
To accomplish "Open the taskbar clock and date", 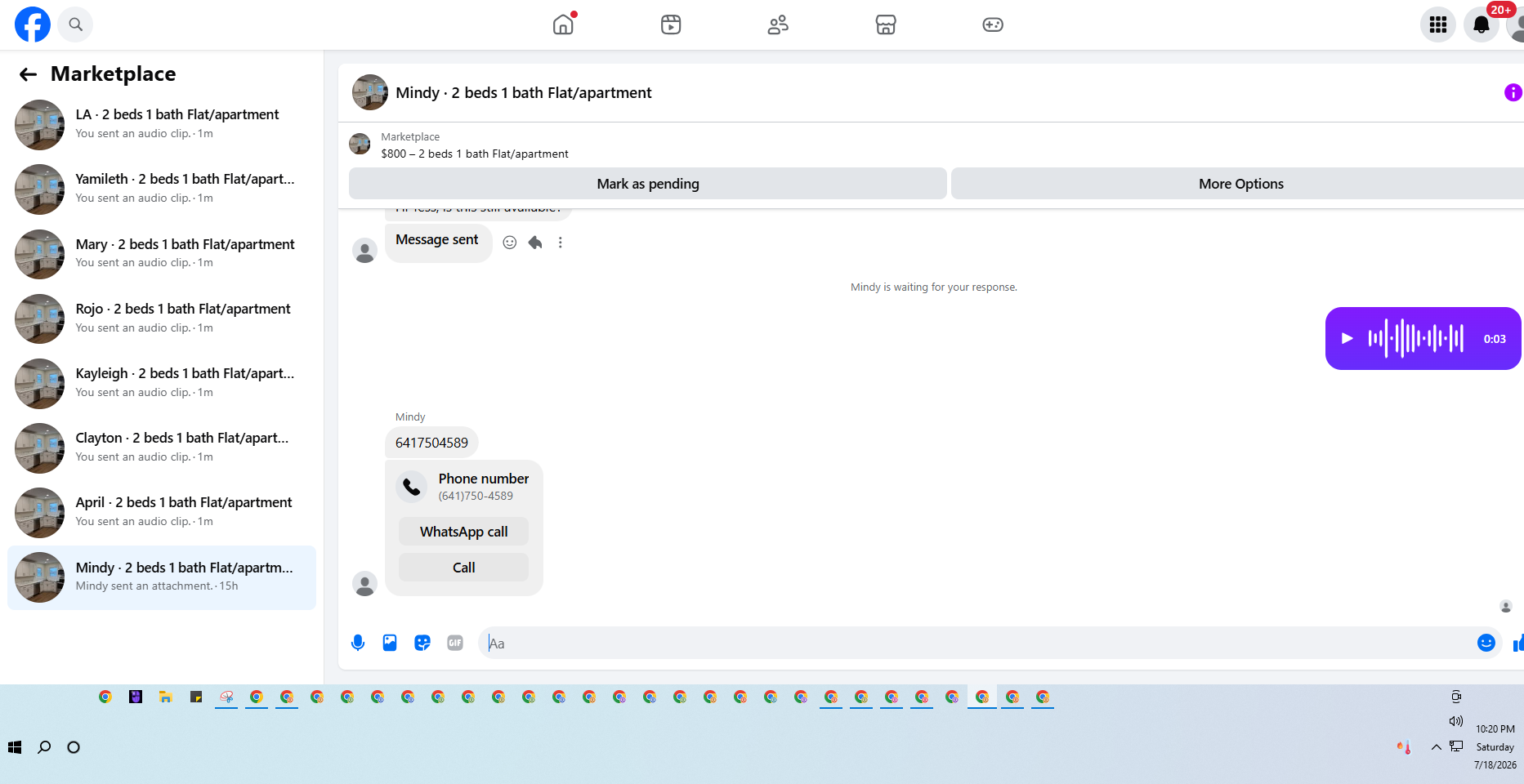I will [1495, 747].
